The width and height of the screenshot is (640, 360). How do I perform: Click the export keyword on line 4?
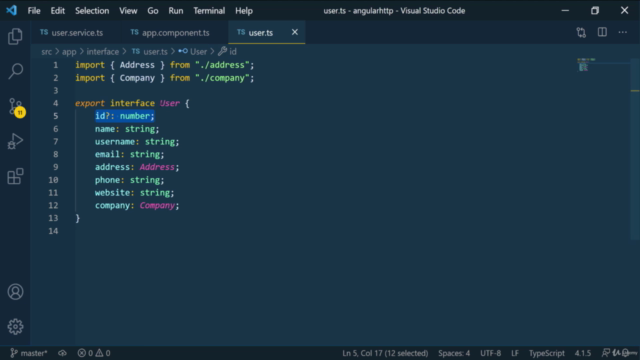point(90,103)
